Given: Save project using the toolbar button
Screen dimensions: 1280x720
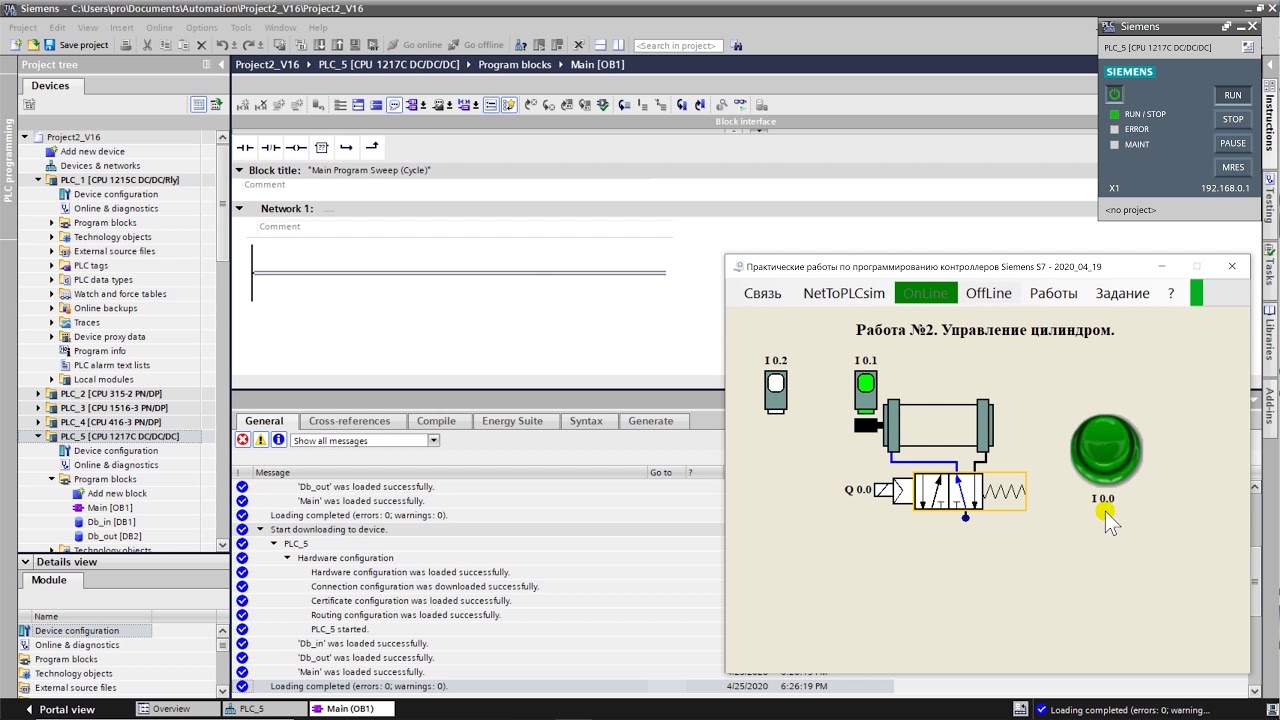Looking at the screenshot, I should (x=76, y=45).
